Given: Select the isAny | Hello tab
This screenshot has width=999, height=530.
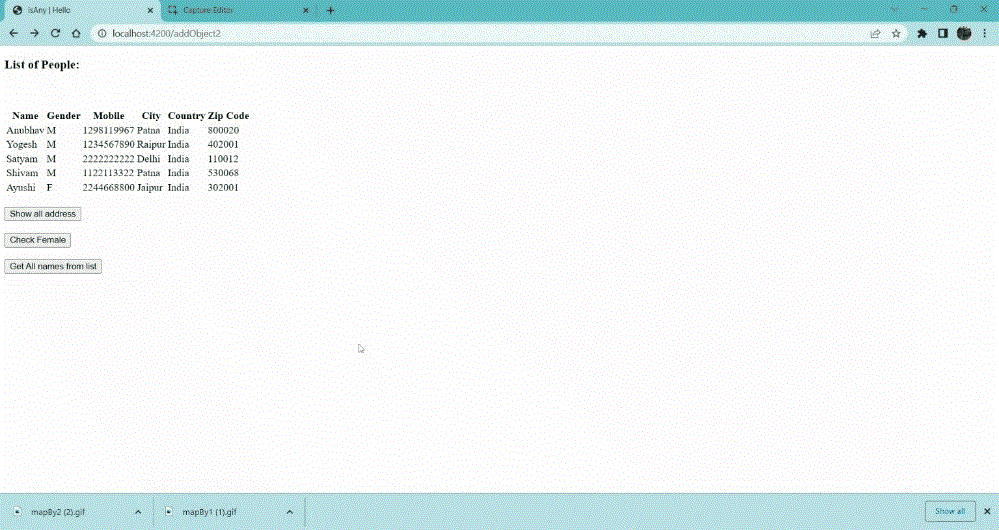Looking at the screenshot, I should pyautogui.click(x=82, y=10).
